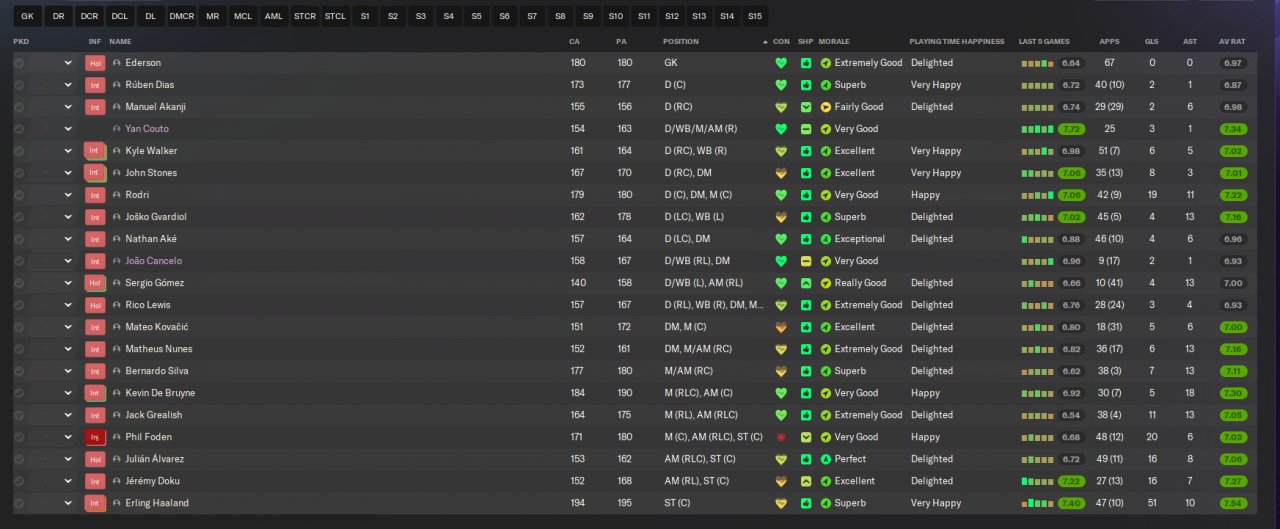Screen dimensions: 1280x529
Task: Click Erling Haaland's last 5 games form bars
Action: coord(1037,503)
